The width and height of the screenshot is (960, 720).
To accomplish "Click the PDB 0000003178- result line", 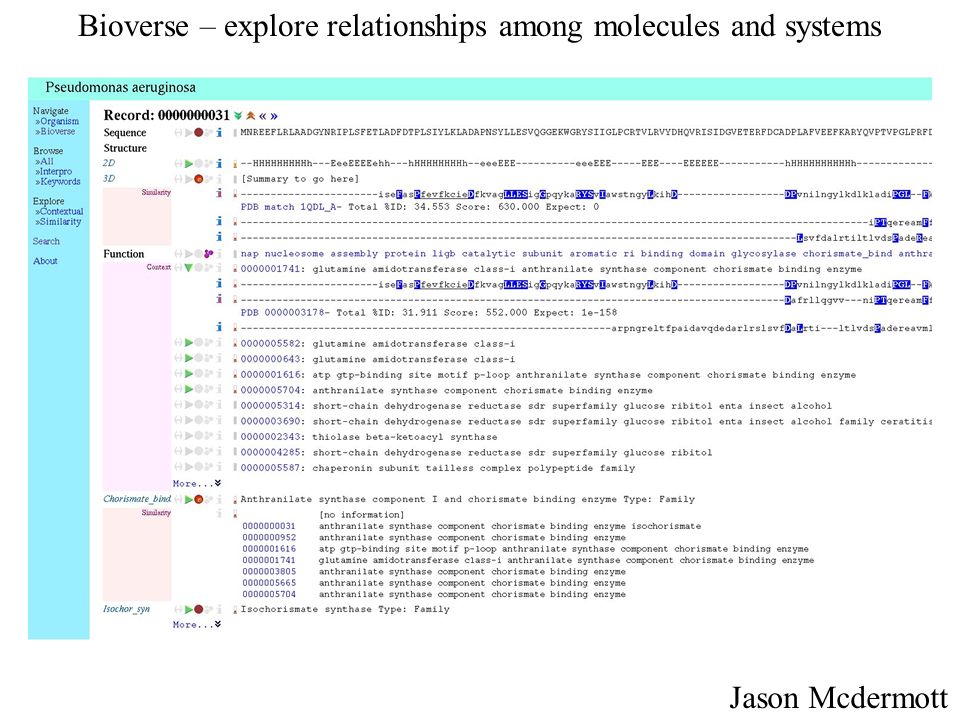I will pyautogui.click(x=429, y=312).
